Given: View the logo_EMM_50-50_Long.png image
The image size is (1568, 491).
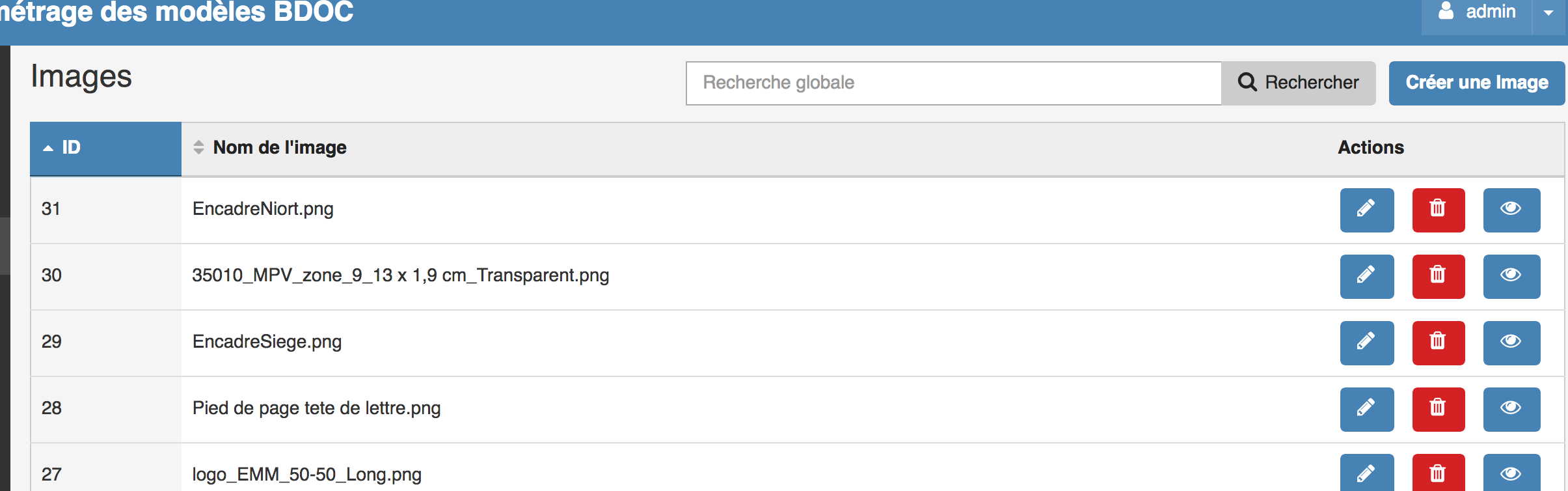Looking at the screenshot, I should coord(1511,473).
